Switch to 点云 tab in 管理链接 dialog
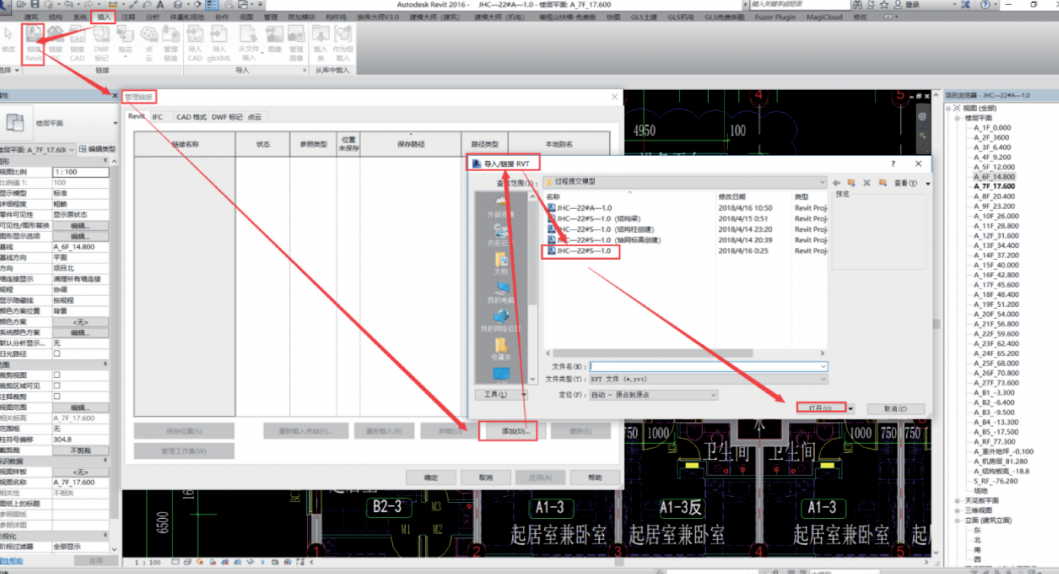 click(x=255, y=117)
